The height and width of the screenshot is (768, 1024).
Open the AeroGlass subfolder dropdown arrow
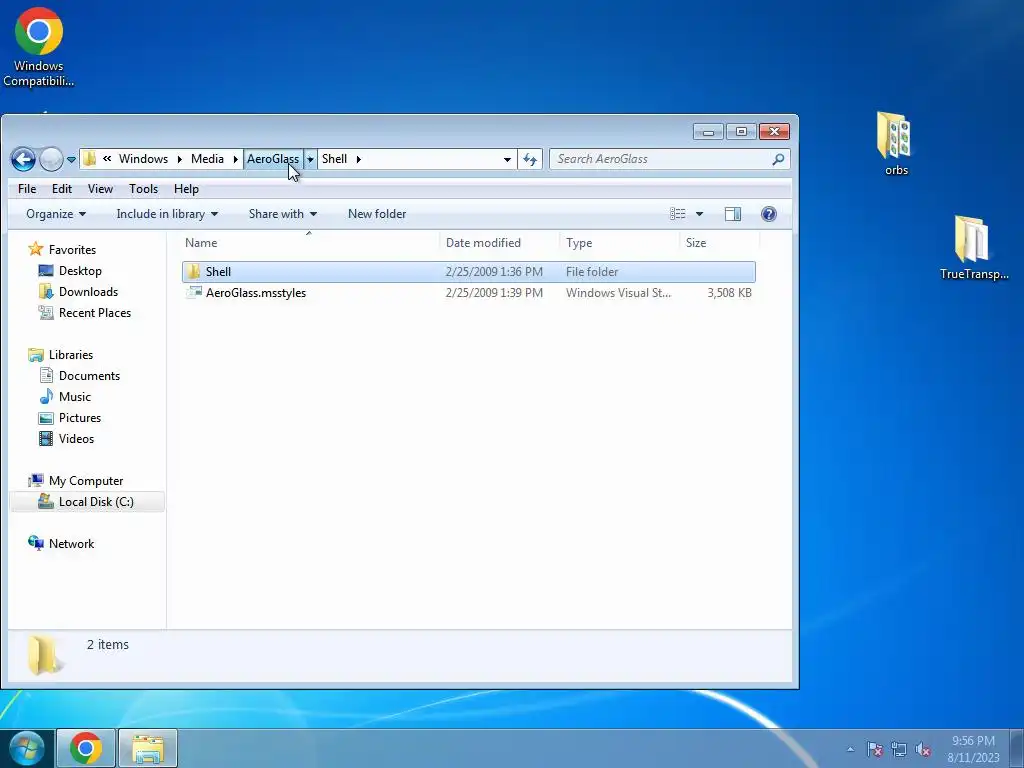coord(310,159)
